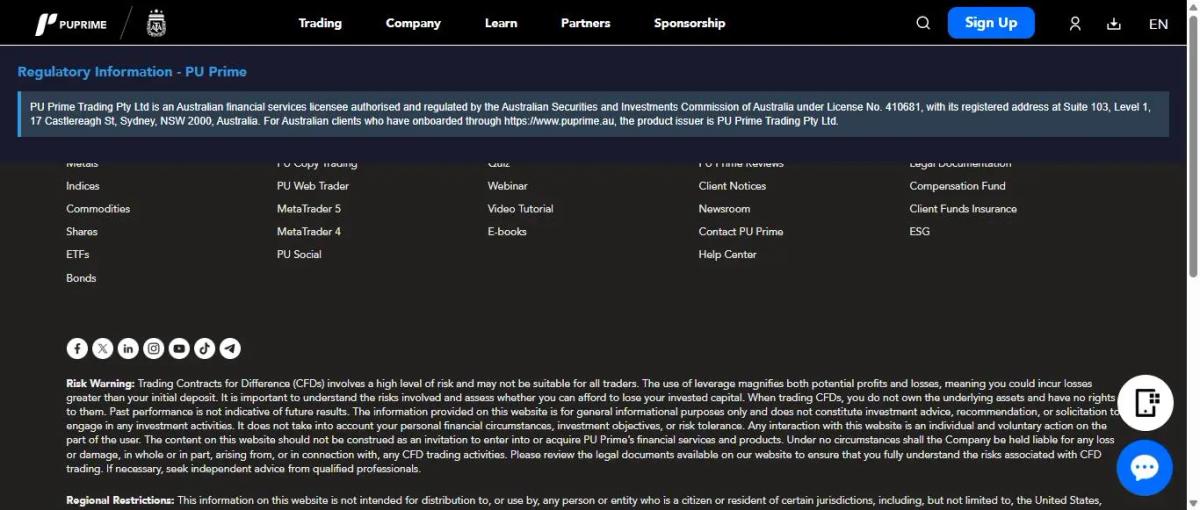Open the Compensation Fund link
This screenshot has width=1200, height=510.
(958, 186)
